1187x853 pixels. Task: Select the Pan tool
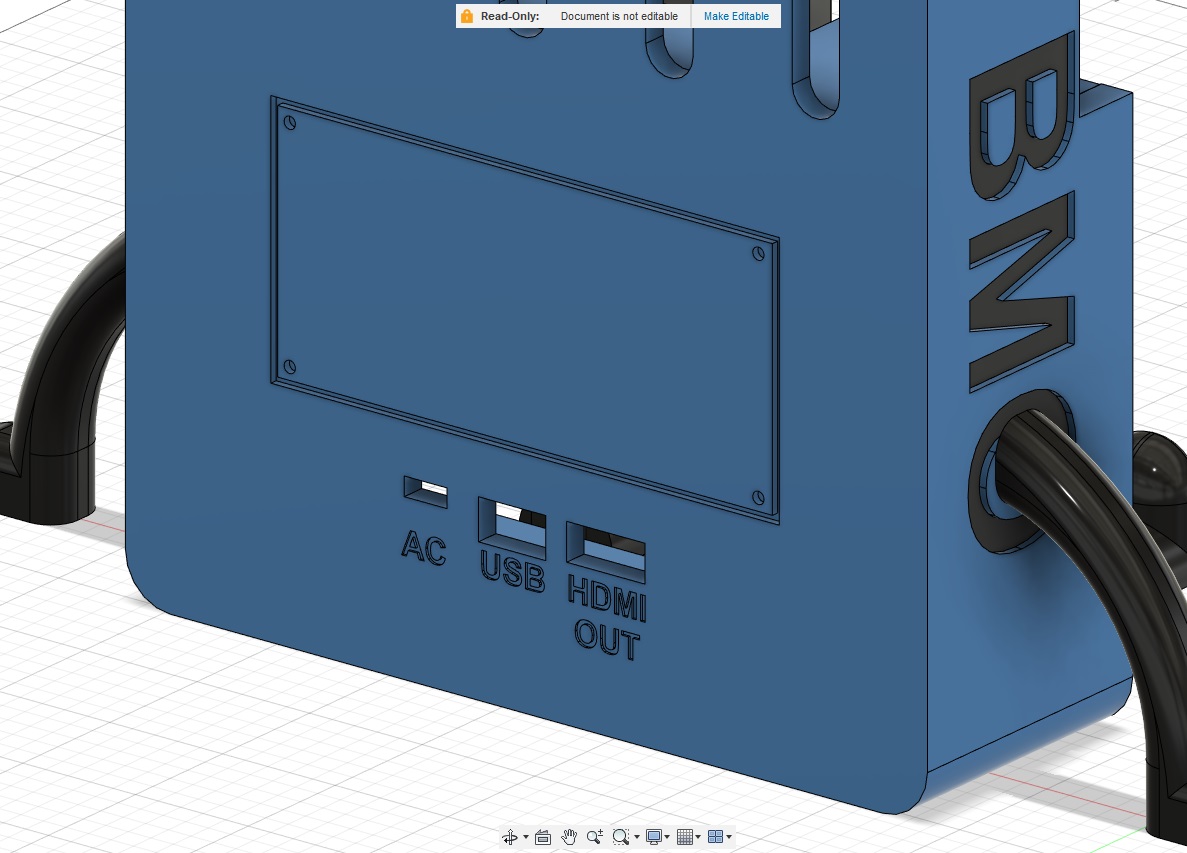coord(570,837)
